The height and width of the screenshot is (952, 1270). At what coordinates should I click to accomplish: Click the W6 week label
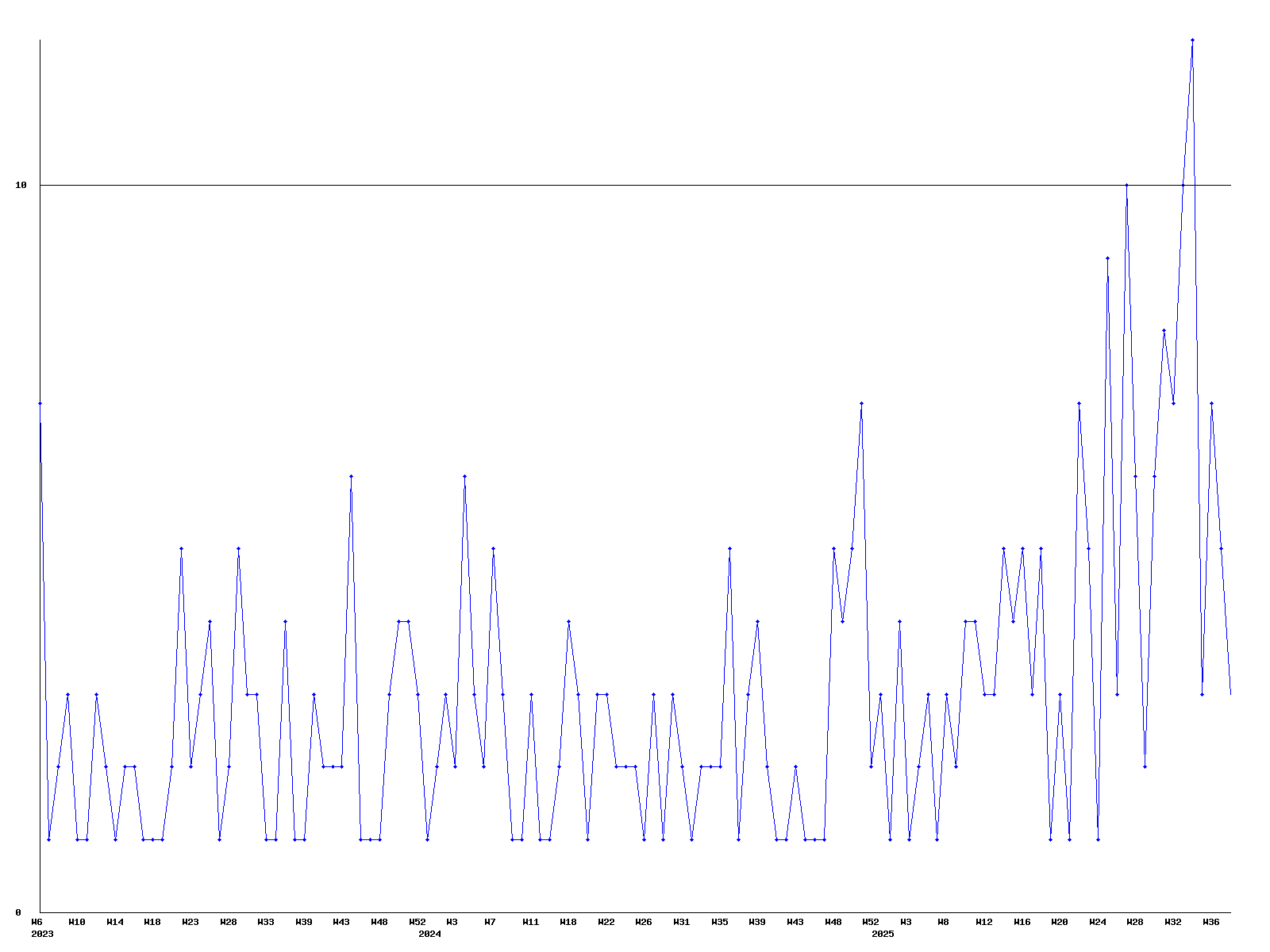37,922
